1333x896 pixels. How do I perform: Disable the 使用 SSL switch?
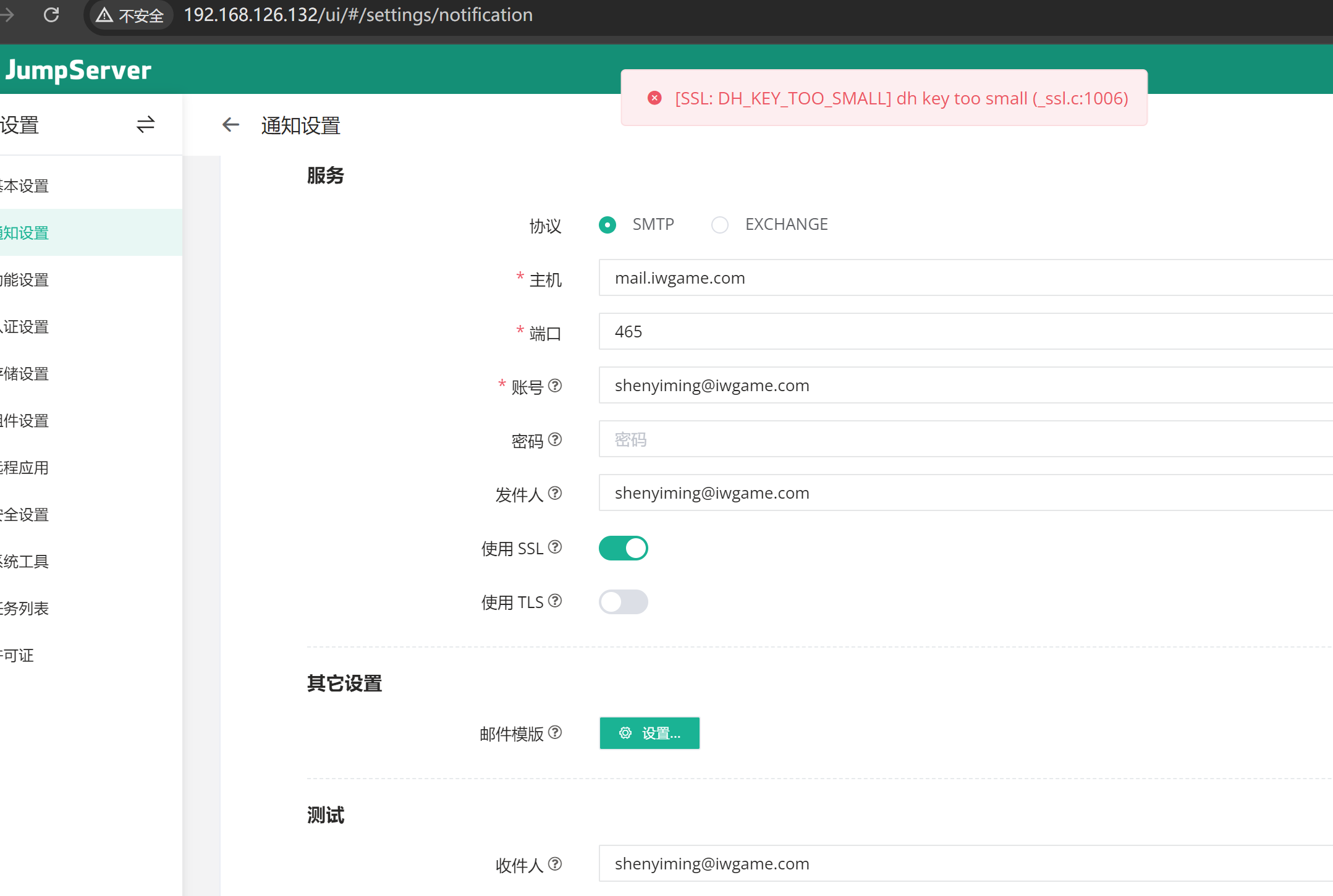(623, 548)
